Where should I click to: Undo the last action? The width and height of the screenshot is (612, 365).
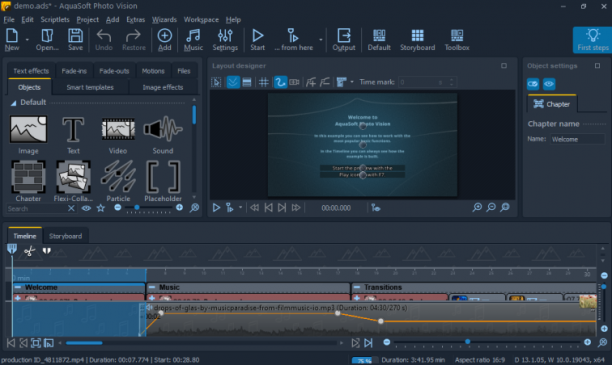104,39
